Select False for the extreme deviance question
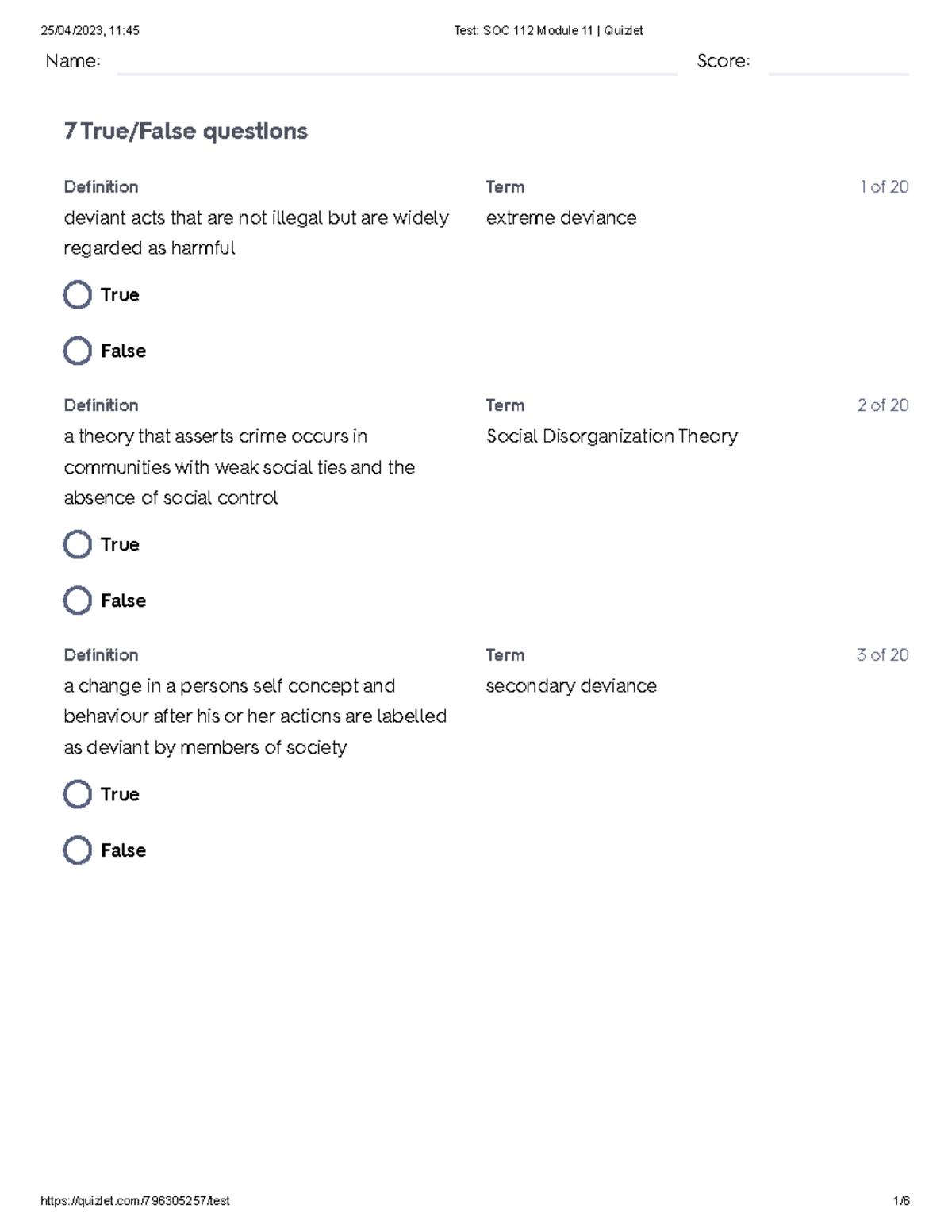Image resolution: width=952 pixels, height=1232 pixels. tap(78, 351)
